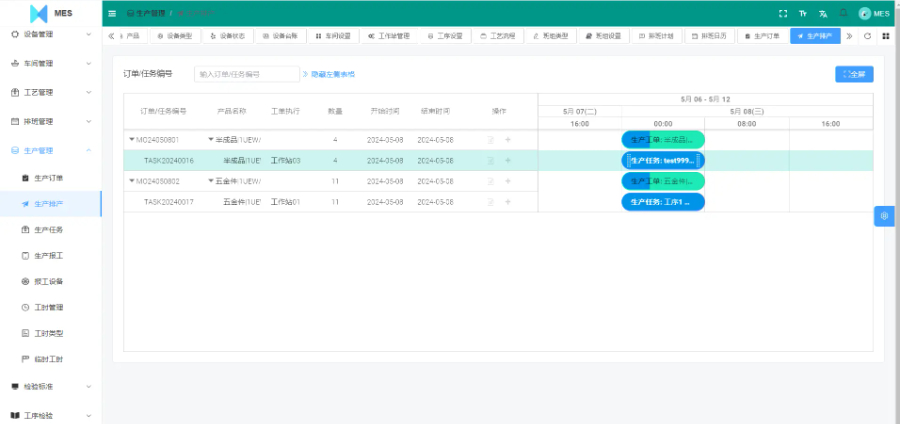Viewport: 900px width, 424px height.
Task: Open the language translation icon
Action: pos(823,14)
